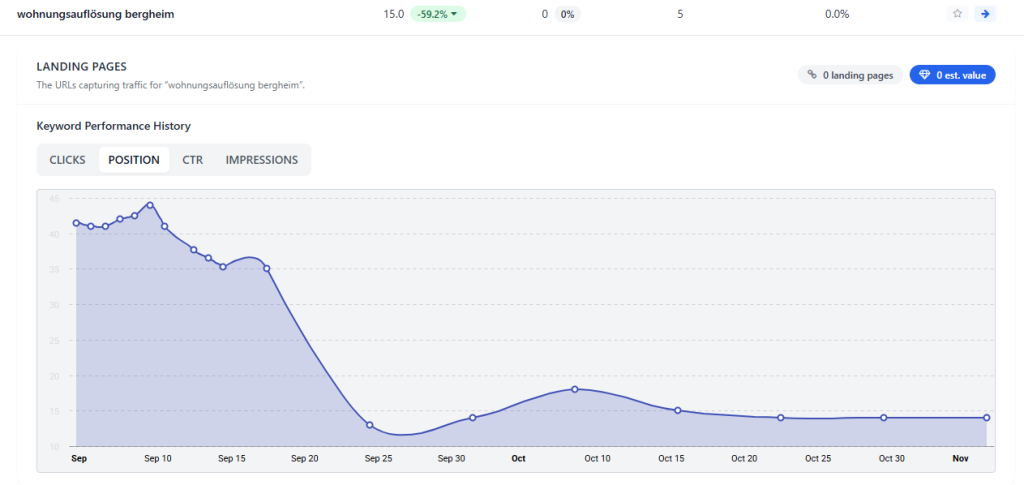Click the Keyword Performance History heading

[113, 126]
